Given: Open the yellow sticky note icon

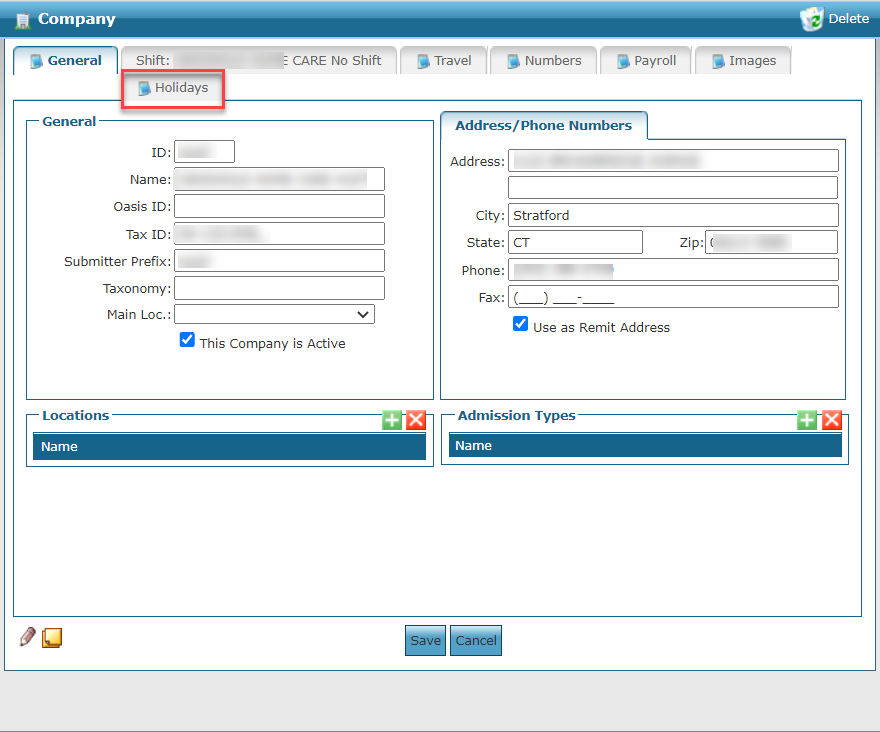Looking at the screenshot, I should tap(52, 637).
